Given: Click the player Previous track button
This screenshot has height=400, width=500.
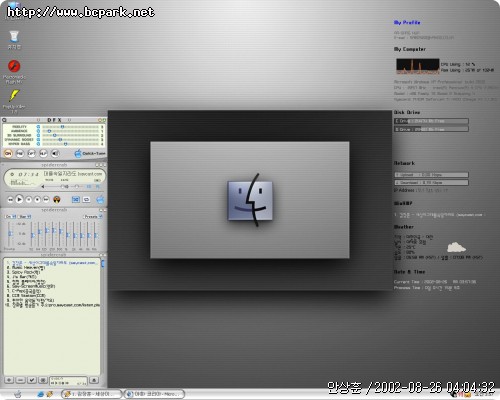Looking at the screenshot, I should pyautogui.click(x=11, y=200).
